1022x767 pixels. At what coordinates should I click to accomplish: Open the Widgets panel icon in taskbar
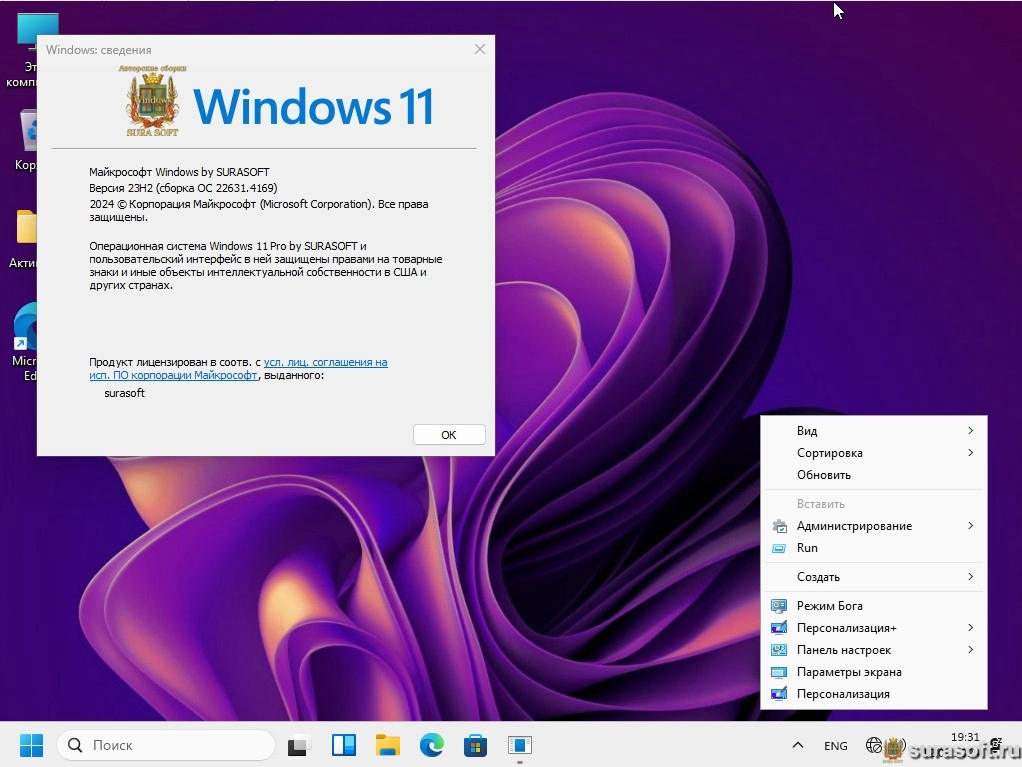click(343, 745)
